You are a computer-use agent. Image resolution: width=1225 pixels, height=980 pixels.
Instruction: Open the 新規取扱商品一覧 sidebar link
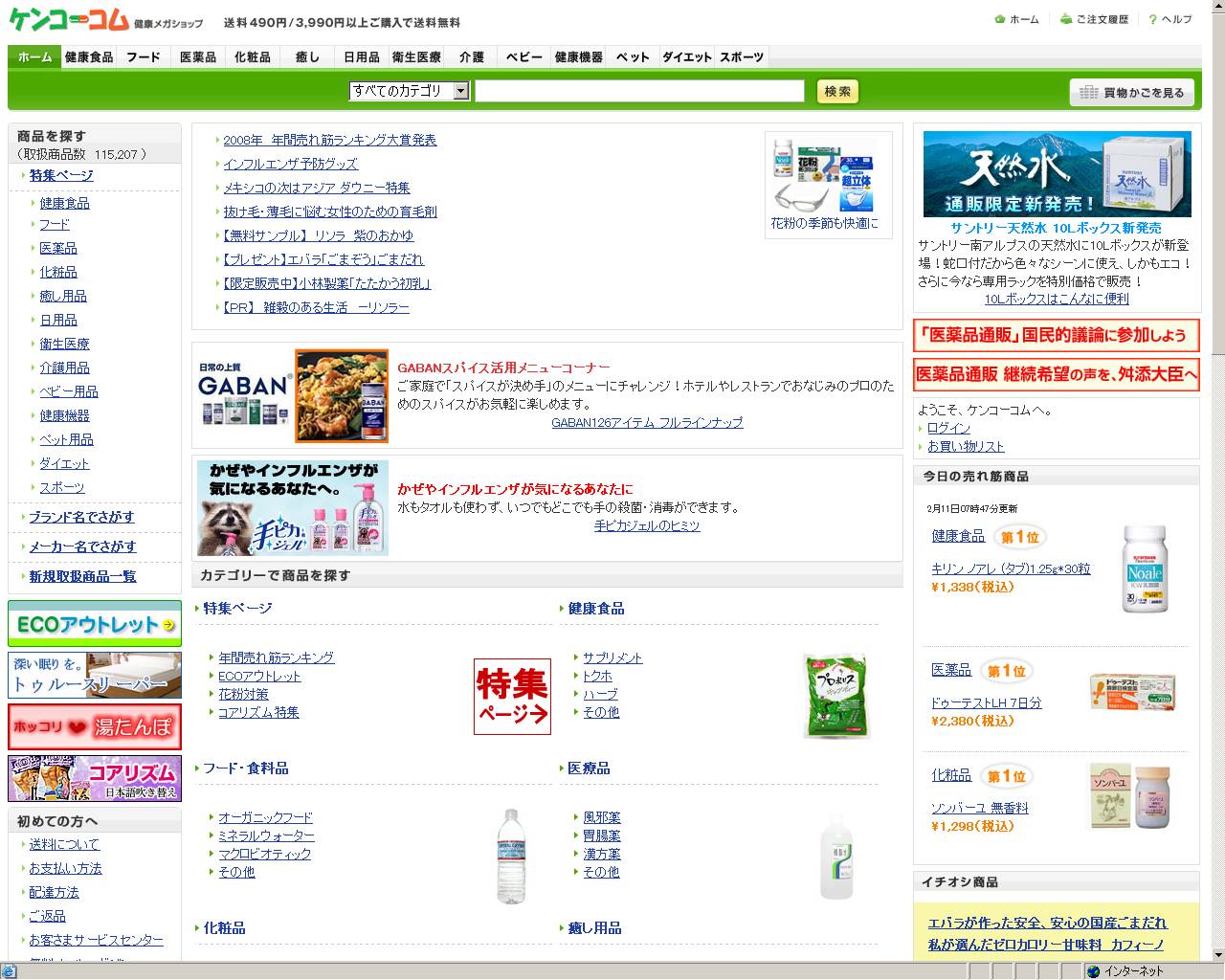pos(82,576)
